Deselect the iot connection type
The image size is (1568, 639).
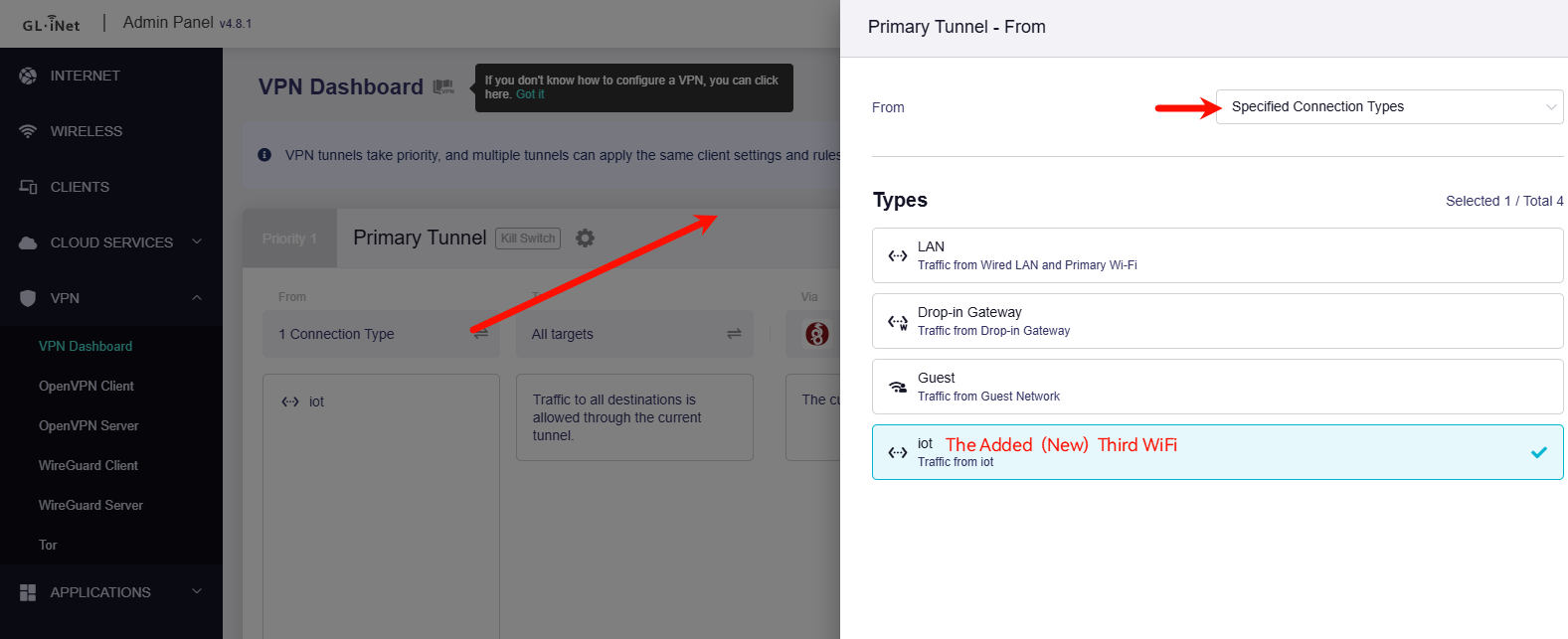(x=1217, y=452)
